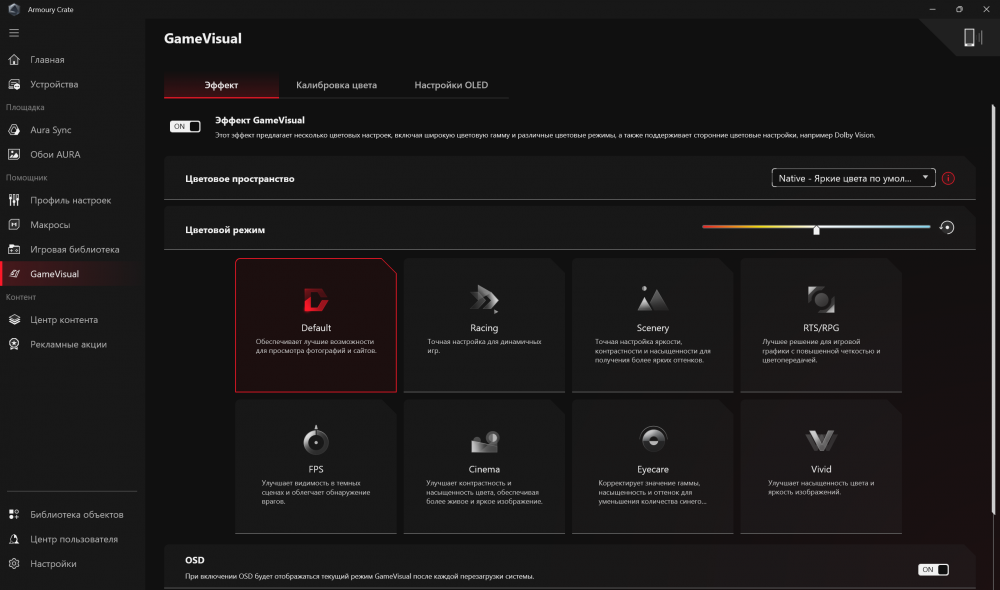This screenshot has width=1000, height=590.
Task: Select the Racing mode label
Action: [x=484, y=328]
